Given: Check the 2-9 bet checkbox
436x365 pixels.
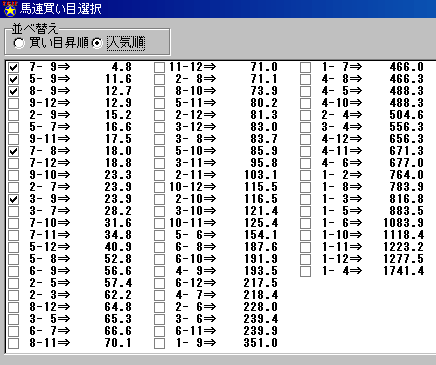Looking at the screenshot, I should [13, 115].
